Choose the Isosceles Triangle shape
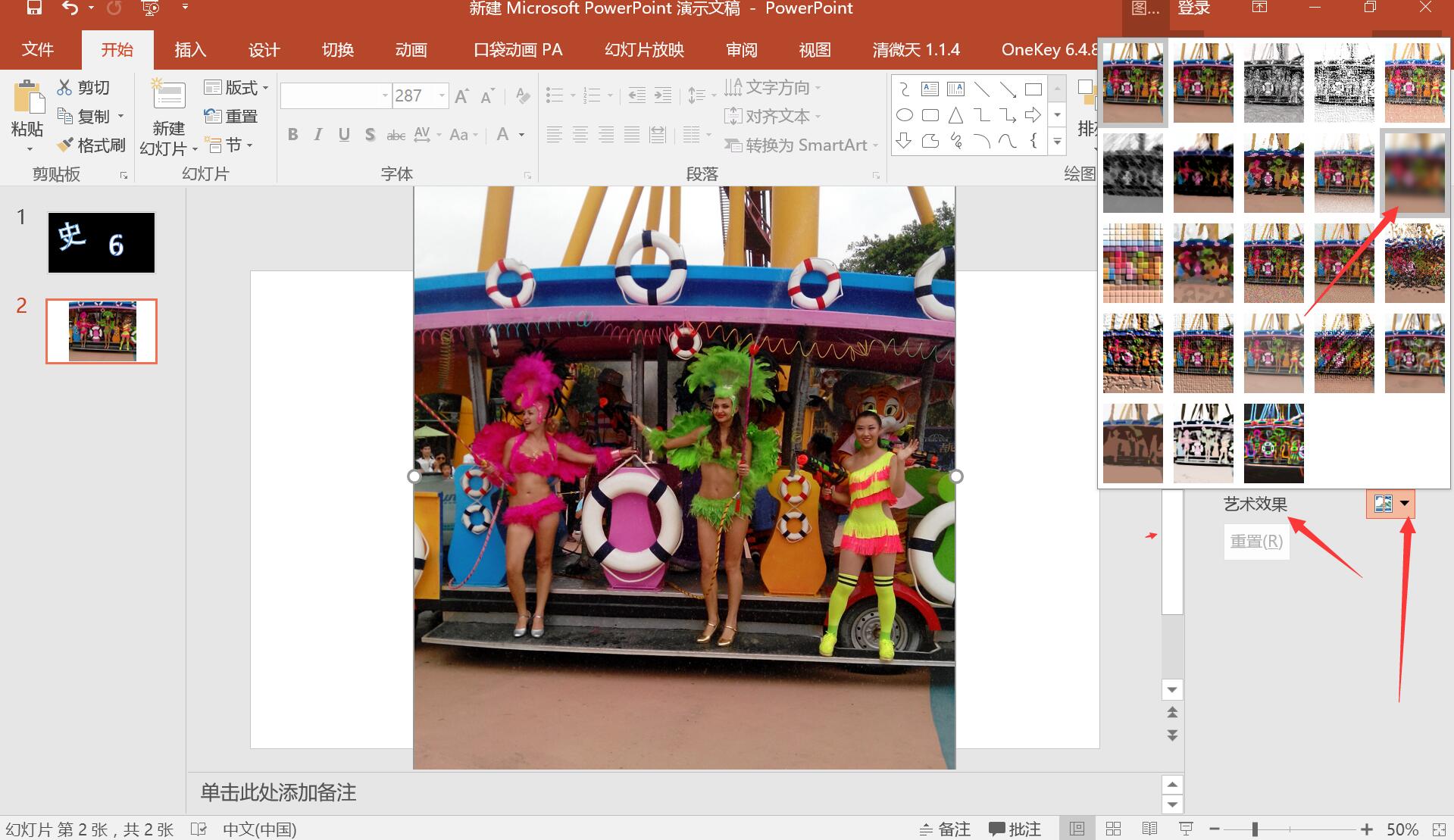 coord(955,115)
